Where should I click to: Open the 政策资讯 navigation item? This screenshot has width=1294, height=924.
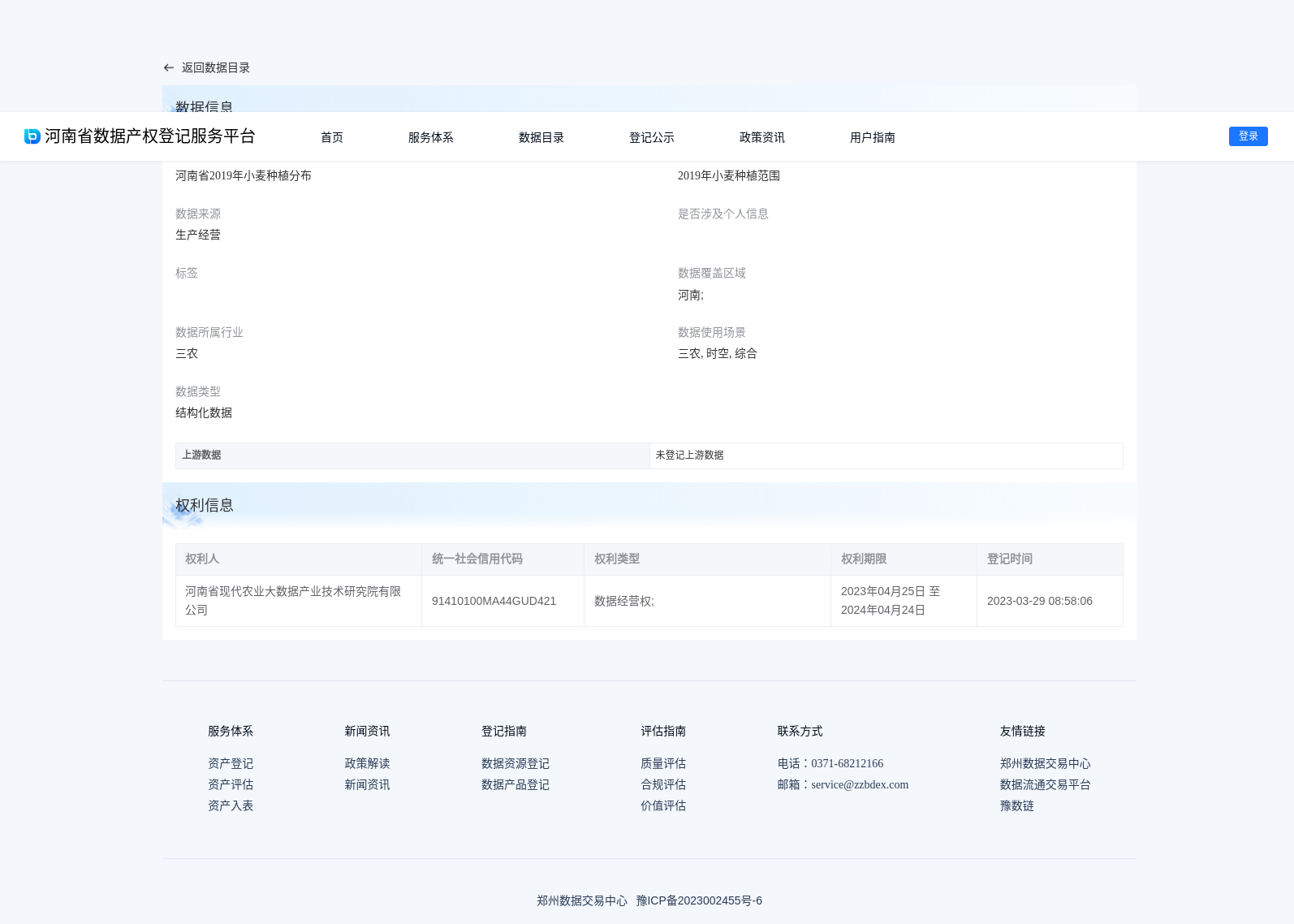[762, 137]
